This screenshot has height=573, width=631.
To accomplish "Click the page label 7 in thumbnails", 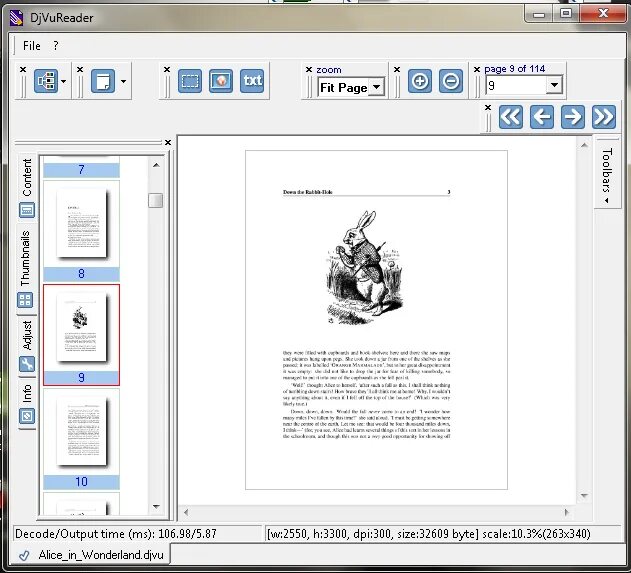I will point(81,170).
